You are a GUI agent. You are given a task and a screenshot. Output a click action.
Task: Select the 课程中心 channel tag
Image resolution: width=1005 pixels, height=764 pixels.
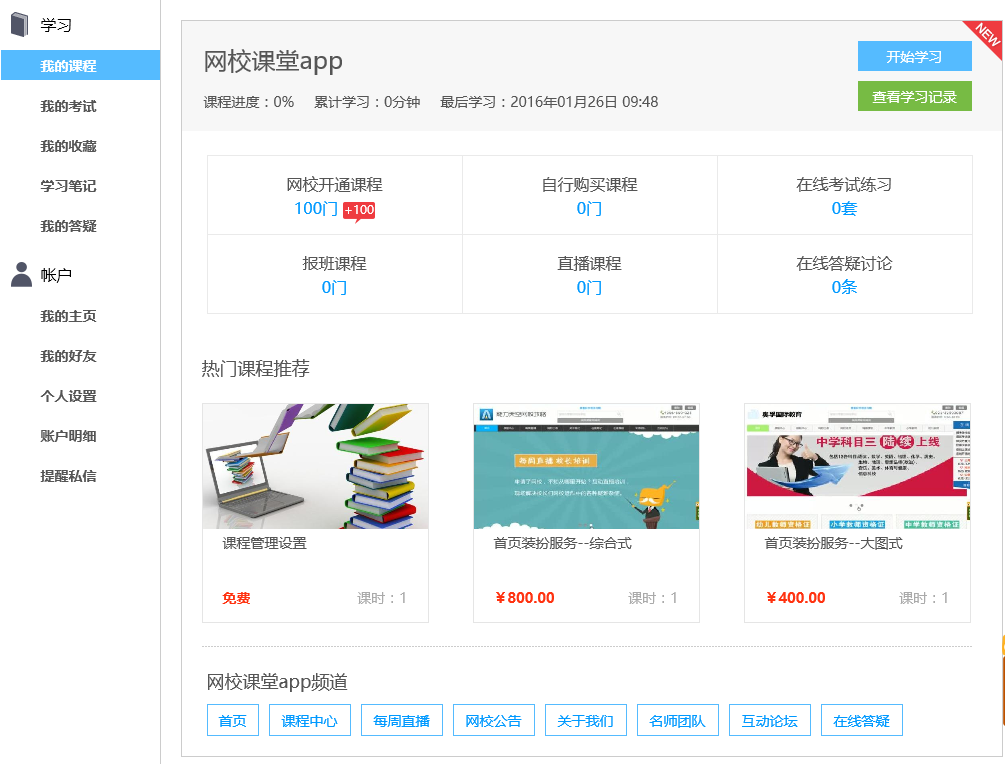coord(309,721)
